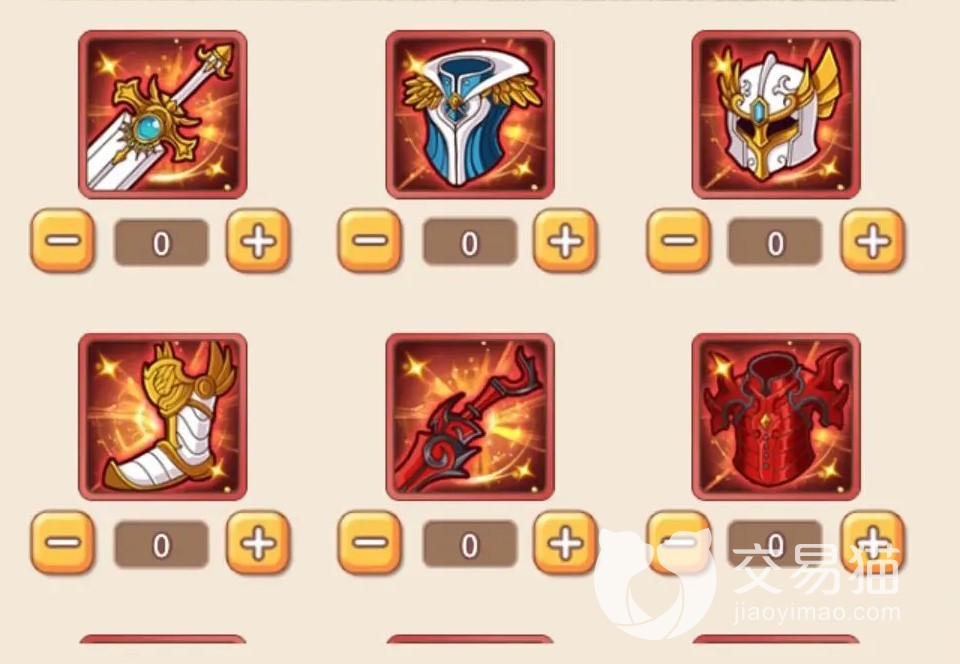960x664 pixels.
Task: Increase quantity of the red demon sword
Action: coord(565,543)
